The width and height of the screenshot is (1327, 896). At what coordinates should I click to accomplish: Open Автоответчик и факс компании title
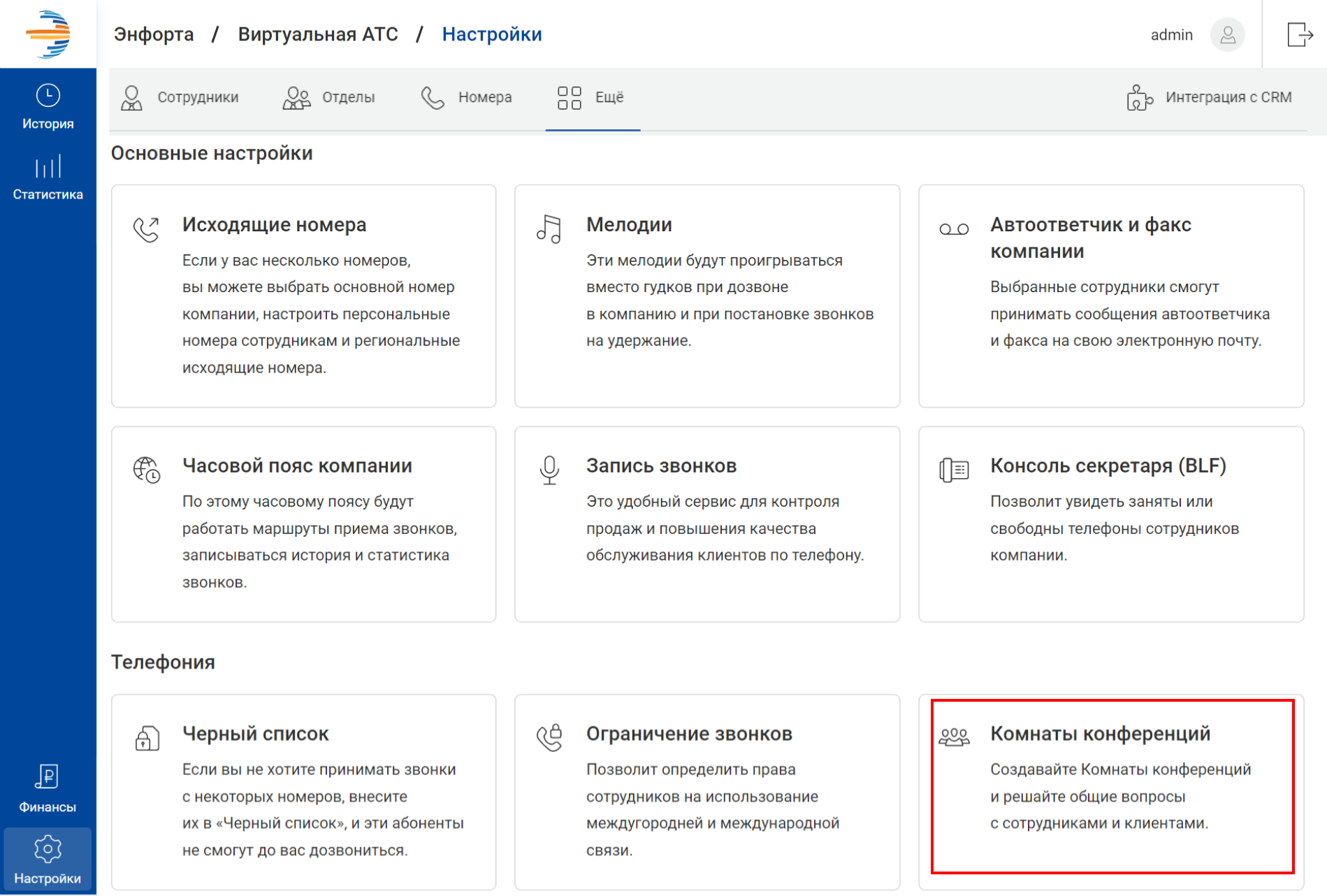[x=1091, y=238]
